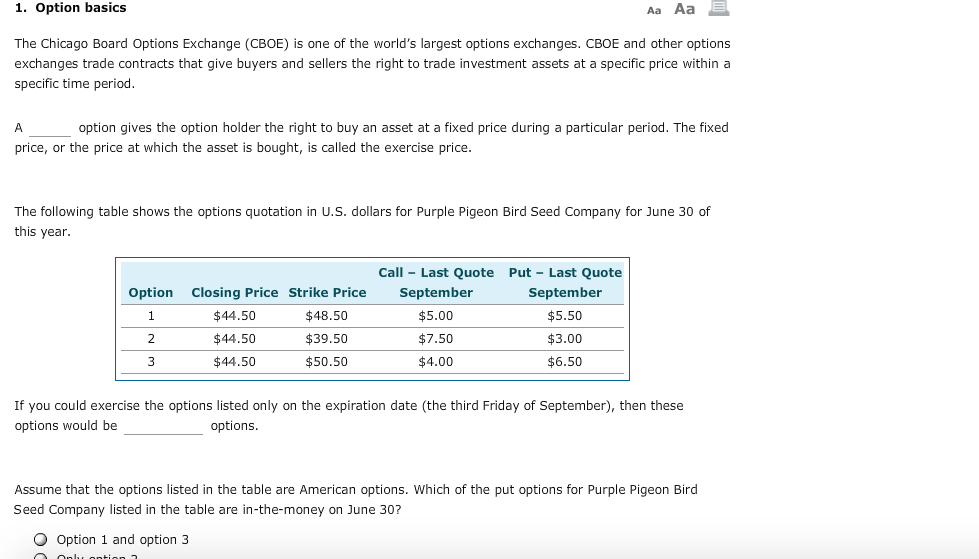Click the $50.50 strike price cell
Viewport: 979px width, 559px height.
tap(327, 362)
